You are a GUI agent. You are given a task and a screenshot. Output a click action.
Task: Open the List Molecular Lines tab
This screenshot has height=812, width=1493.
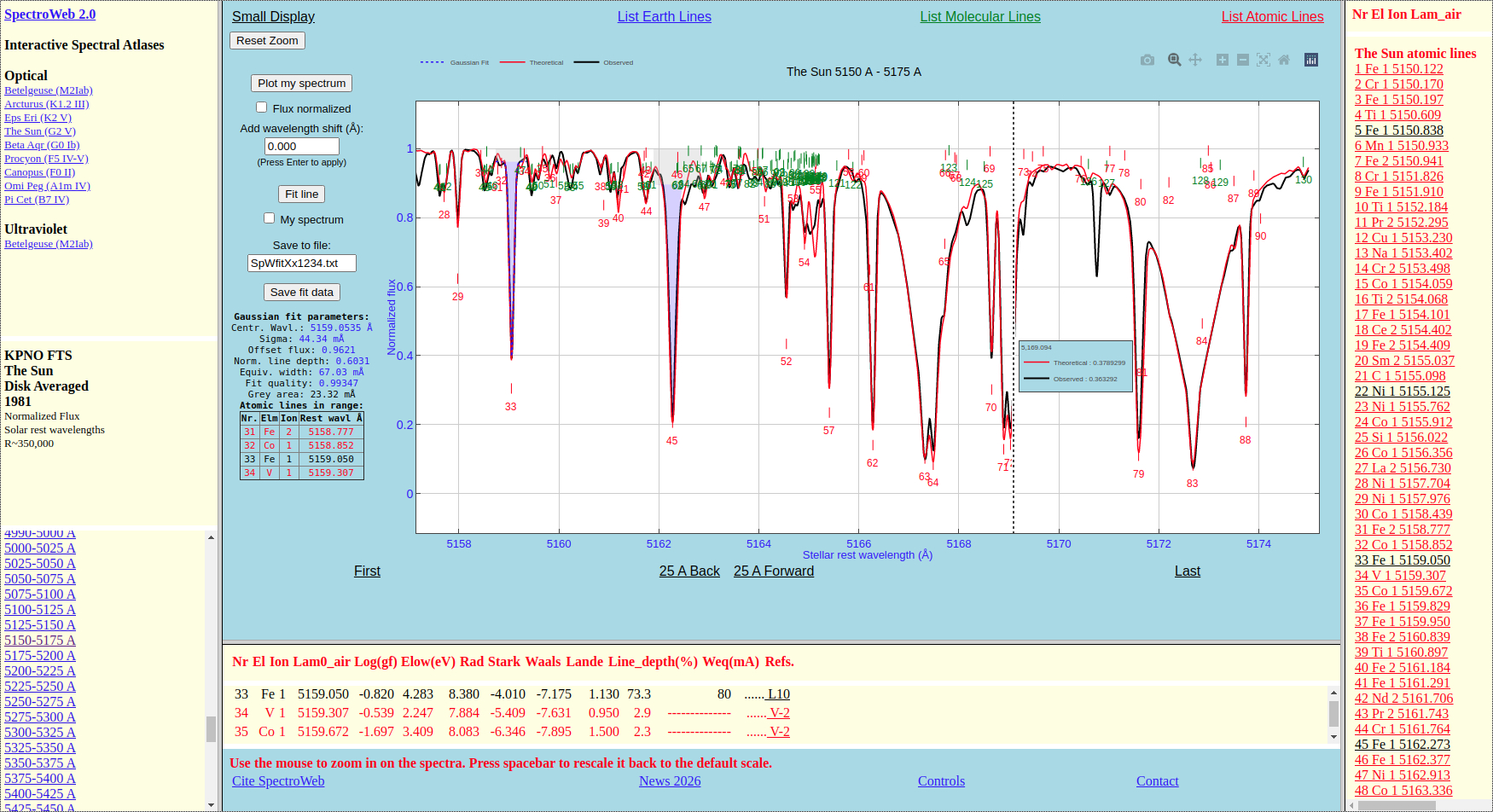click(979, 17)
